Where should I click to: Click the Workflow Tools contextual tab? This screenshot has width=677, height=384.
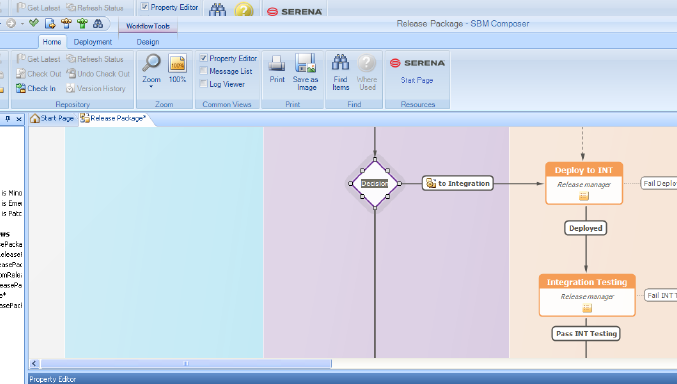coord(148,26)
